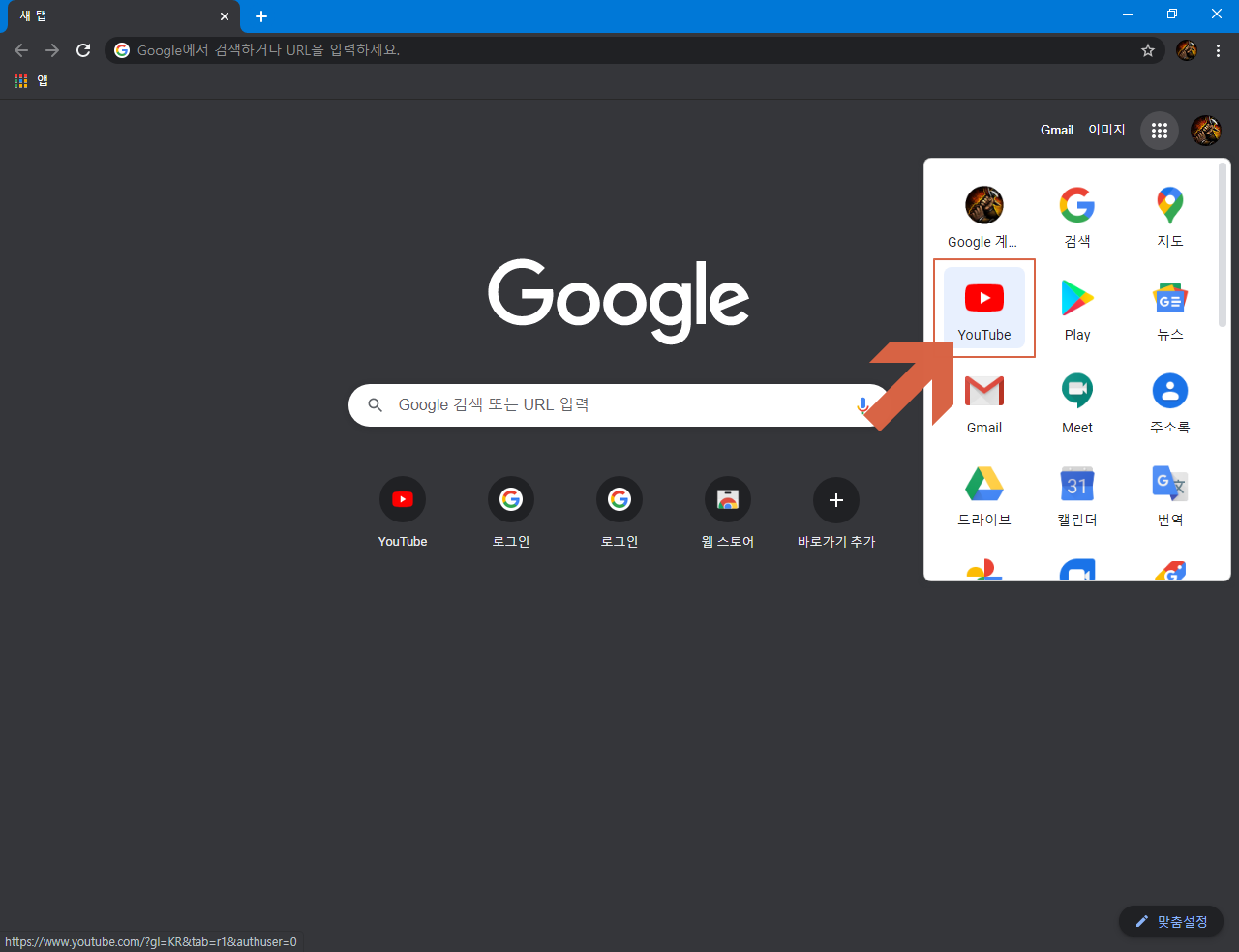
Task: Open a new tab with plus button
Action: click(261, 16)
